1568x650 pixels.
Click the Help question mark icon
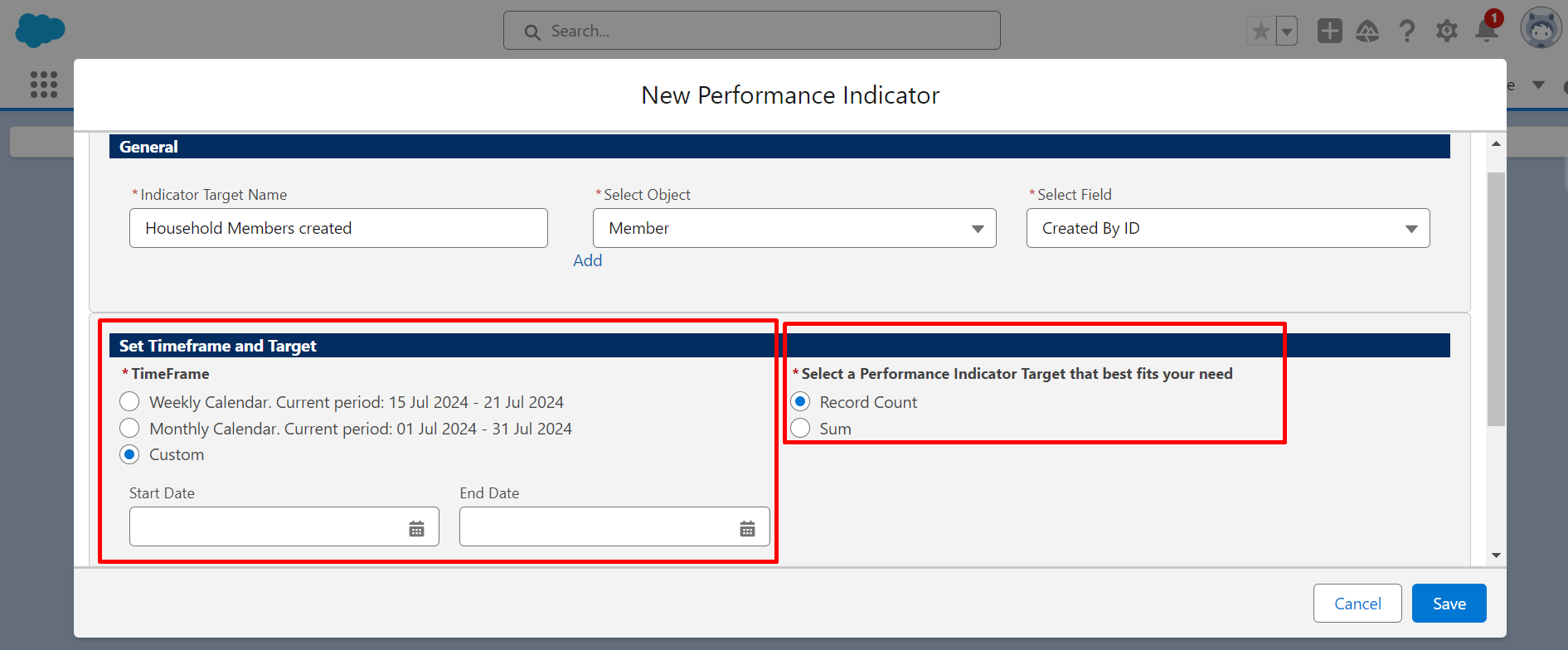coord(1407,32)
